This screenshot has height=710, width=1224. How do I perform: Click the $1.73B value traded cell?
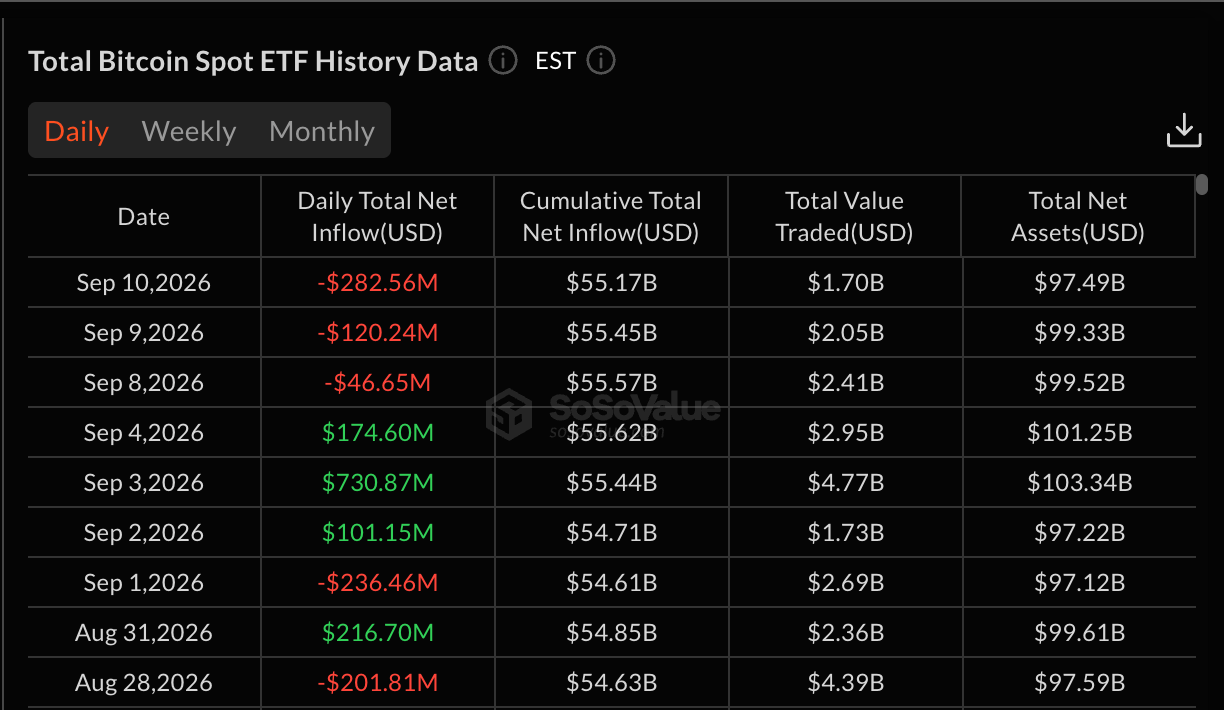[845, 533]
